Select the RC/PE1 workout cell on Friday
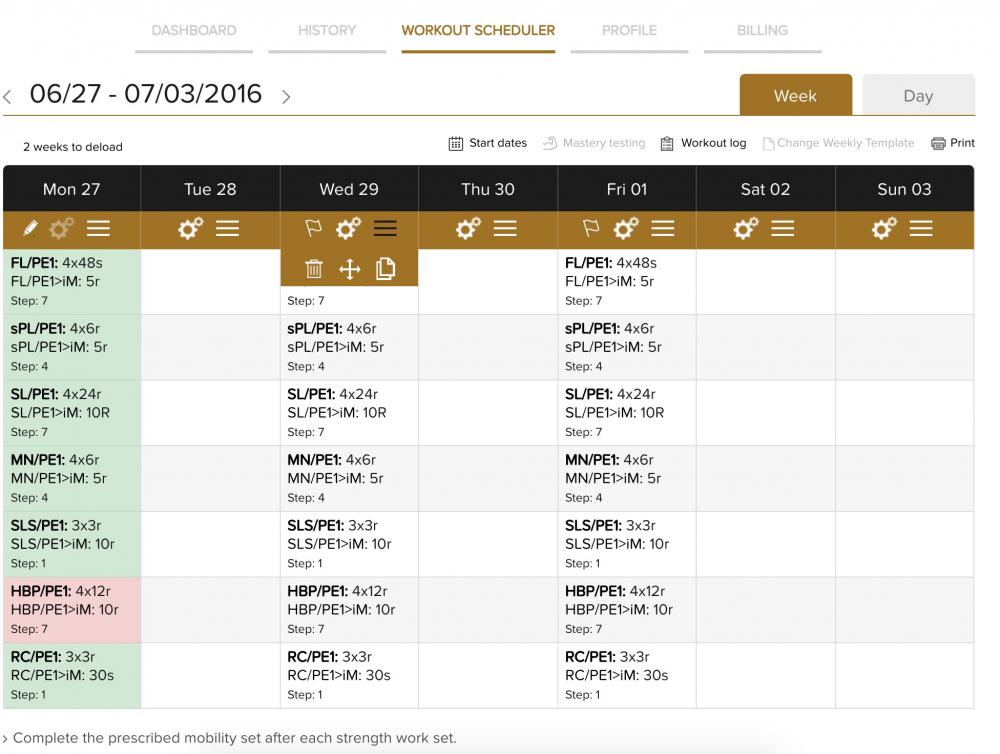The width and height of the screenshot is (1000, 754). 627,676
